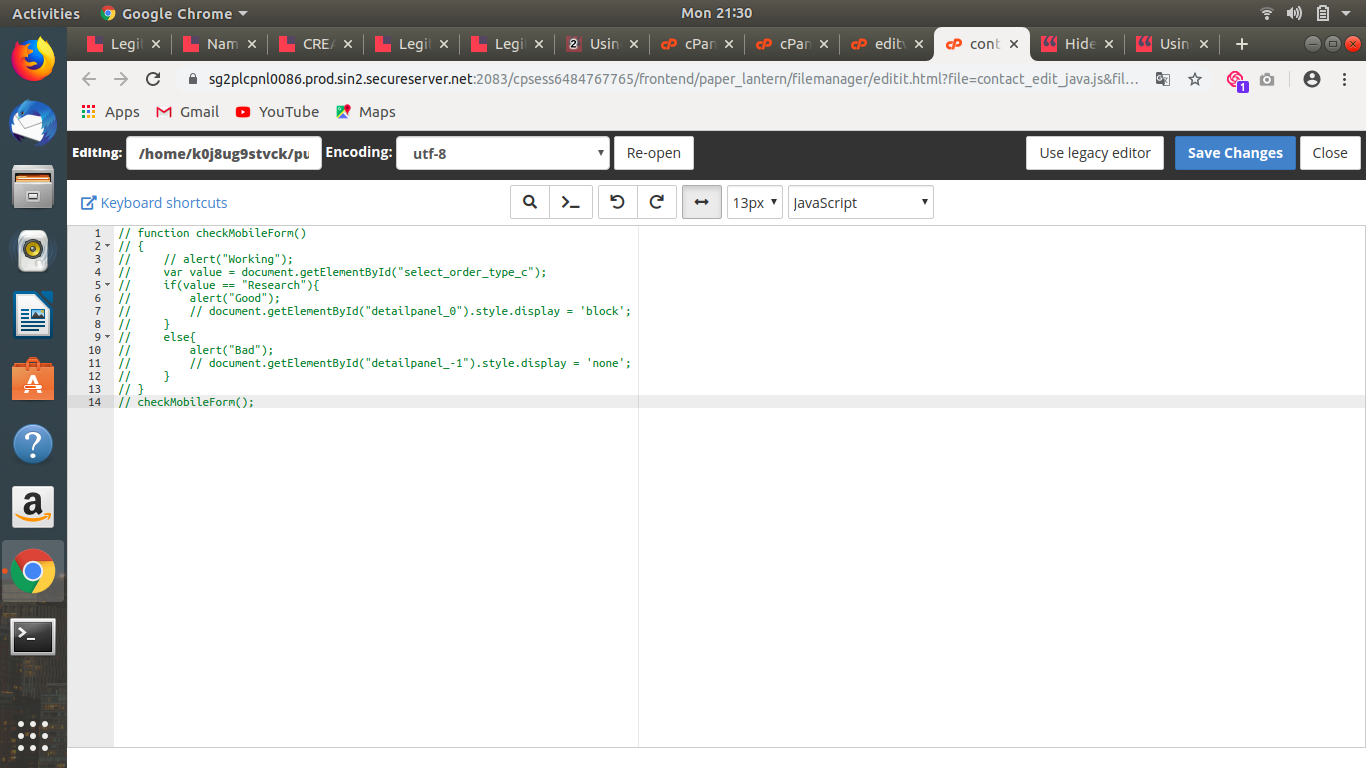The height and width of the screenshot is (768, 1366).
Task: Open the JavaScript language mode dropdown
Action: [x=860, y=202]
